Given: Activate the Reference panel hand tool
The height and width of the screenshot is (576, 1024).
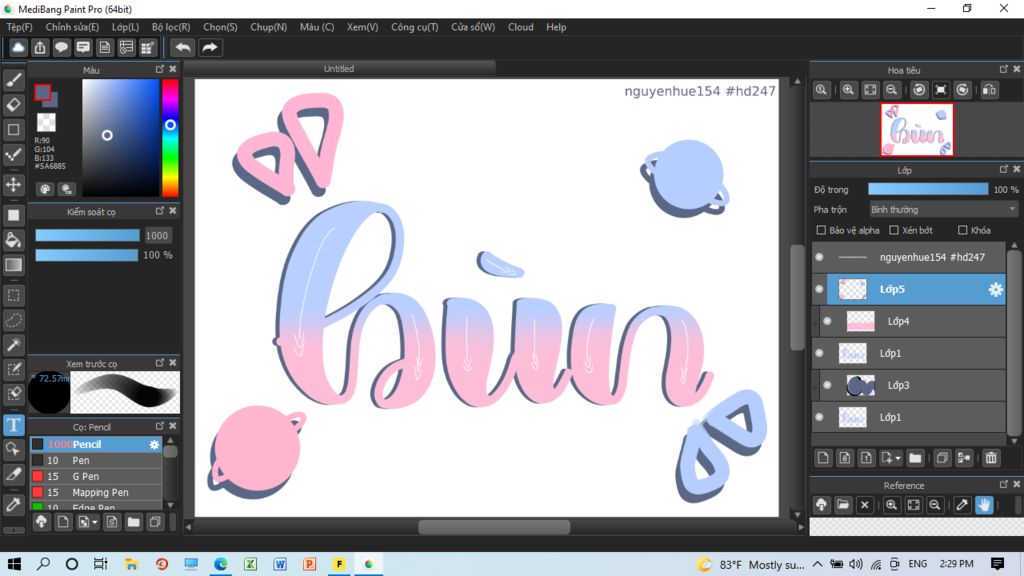Looking at the screenshot, I should coord(984,505).
